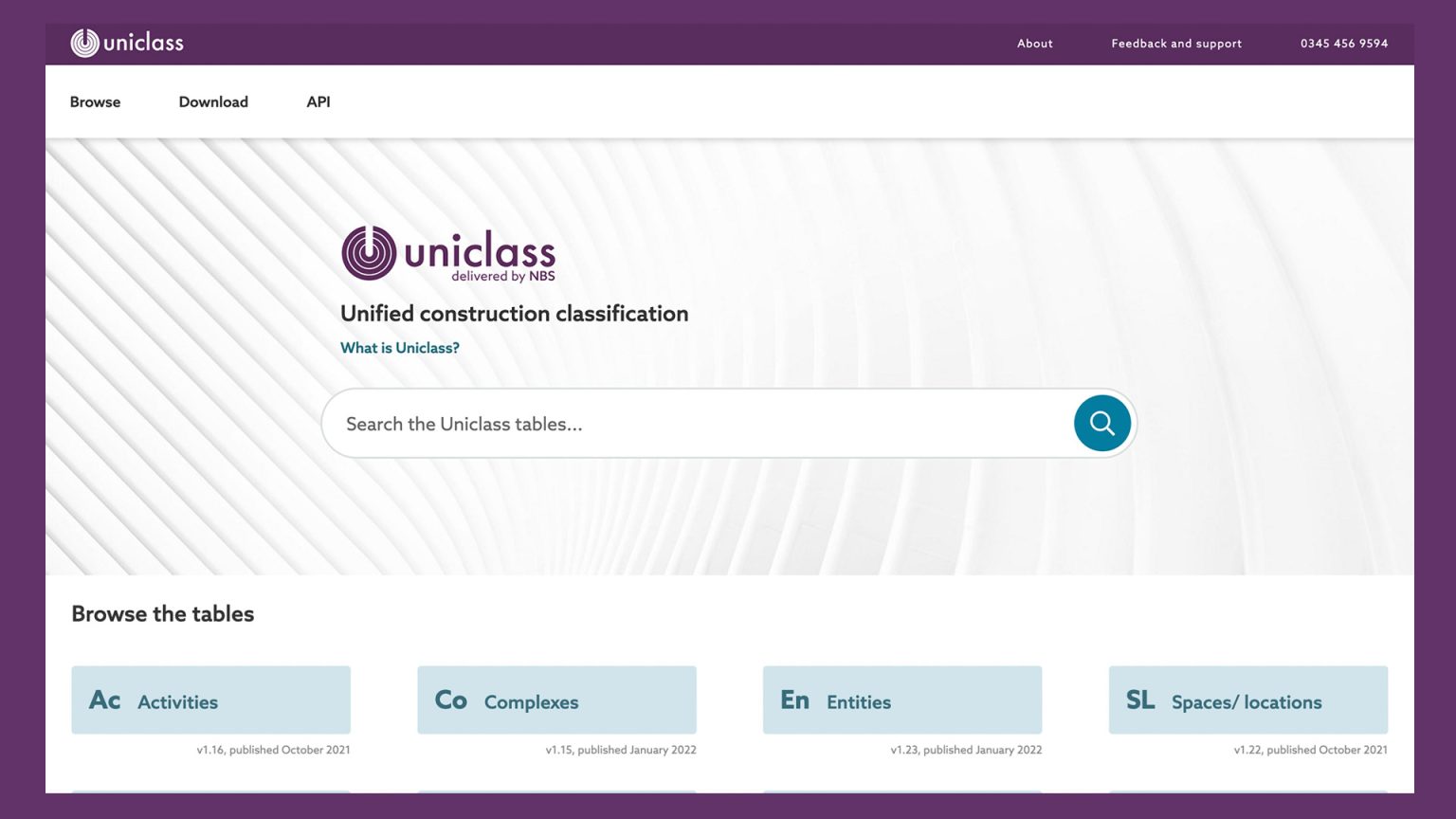The image size is (1456, 819).
Task: Click the search magnifier icon
Action: point(1101,424)
